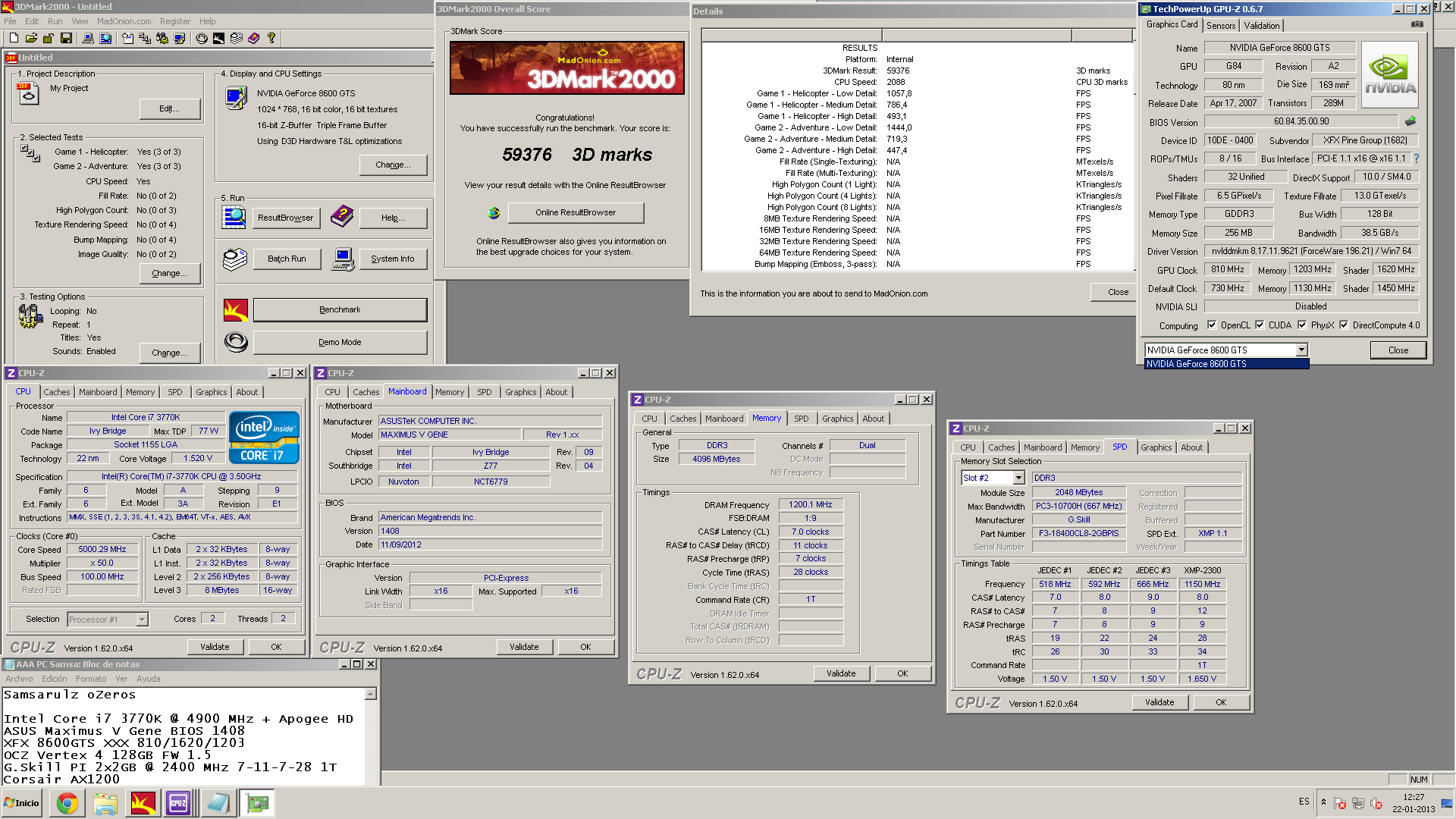The image size is (1456, 819).
Task: Toggle the CUDA checkbox in GPU-Z
Action: [x=1260, y=325]
